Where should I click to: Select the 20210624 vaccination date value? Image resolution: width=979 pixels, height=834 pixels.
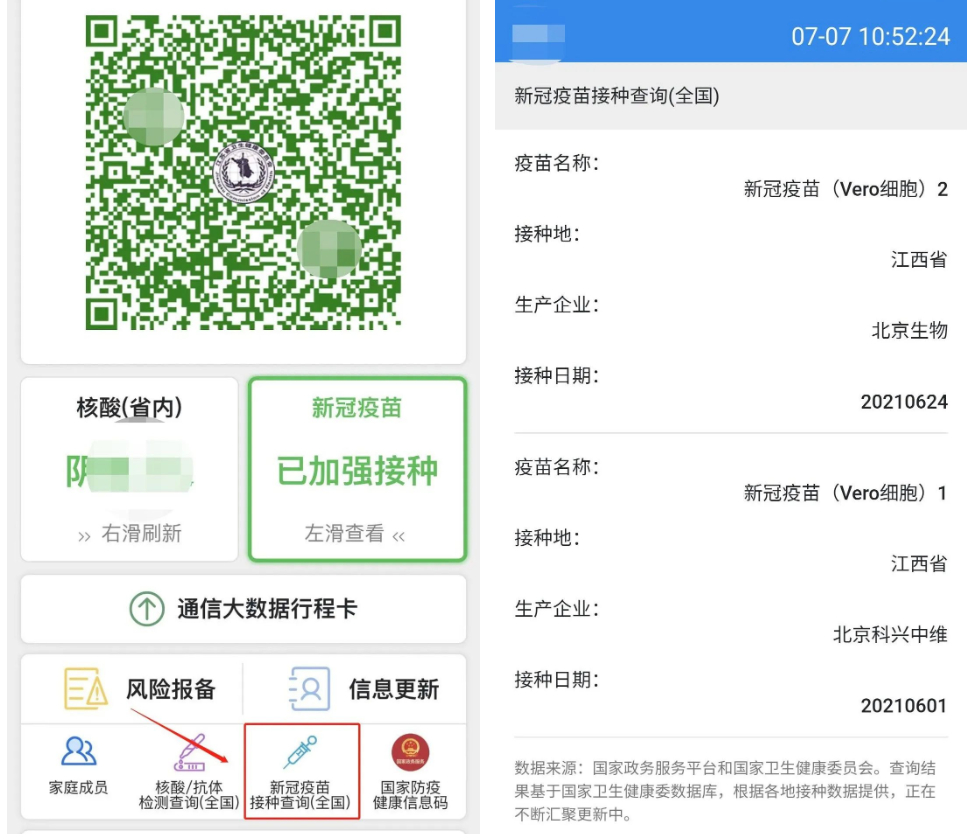pyautogui.click(x=903, y=402)
